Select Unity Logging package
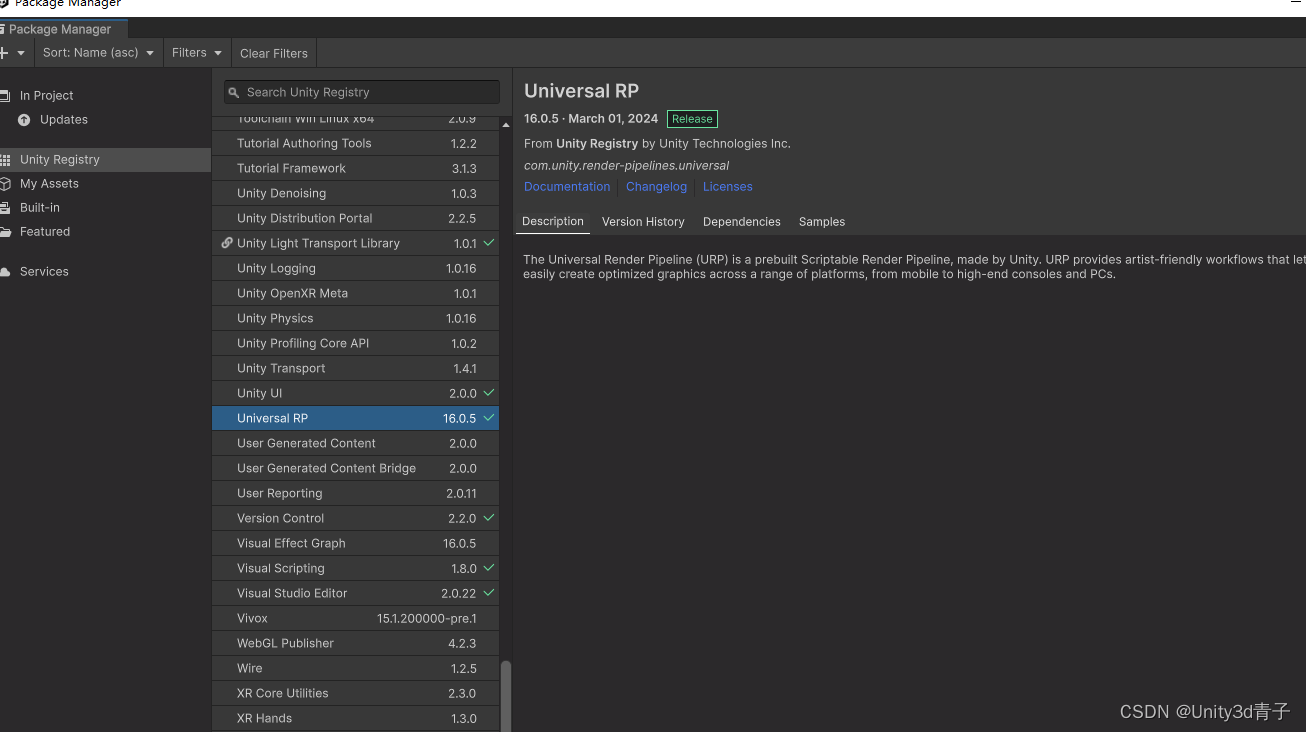The height and width of the screenshot is (732, 1306). [x=355, y=268]
